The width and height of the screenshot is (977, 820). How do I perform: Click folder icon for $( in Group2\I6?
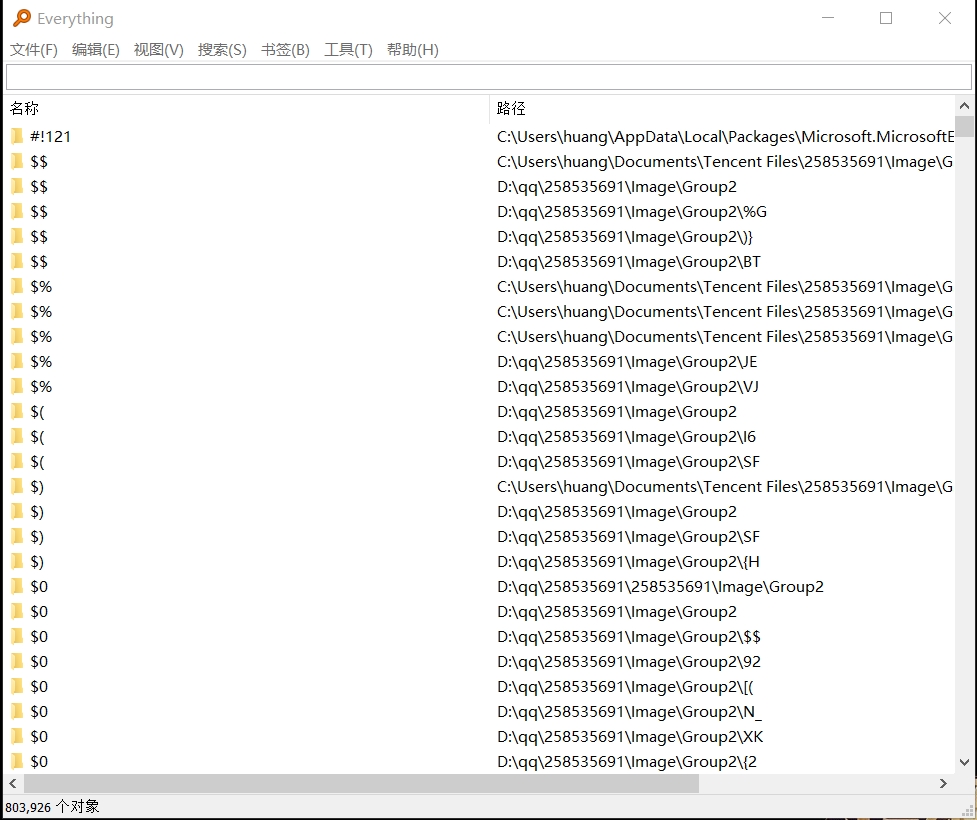point(17,436)
